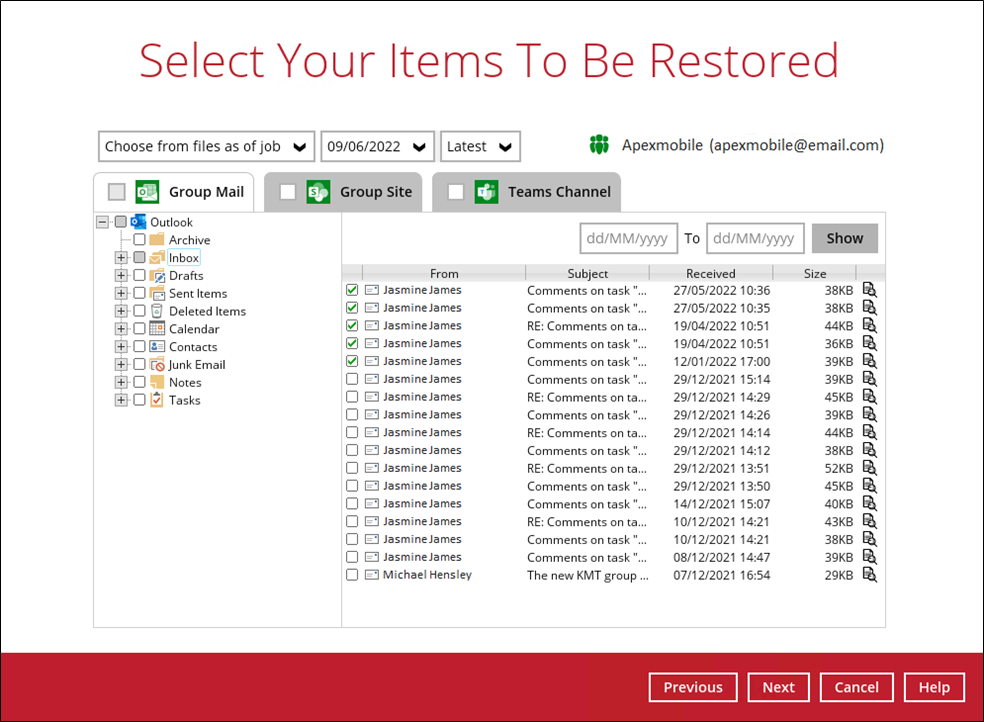The width and height of the screenshot is (984, 722).
Task: Click the Calendar folder icon in tree
Action: pyautogui.click(x=157, y=329)
